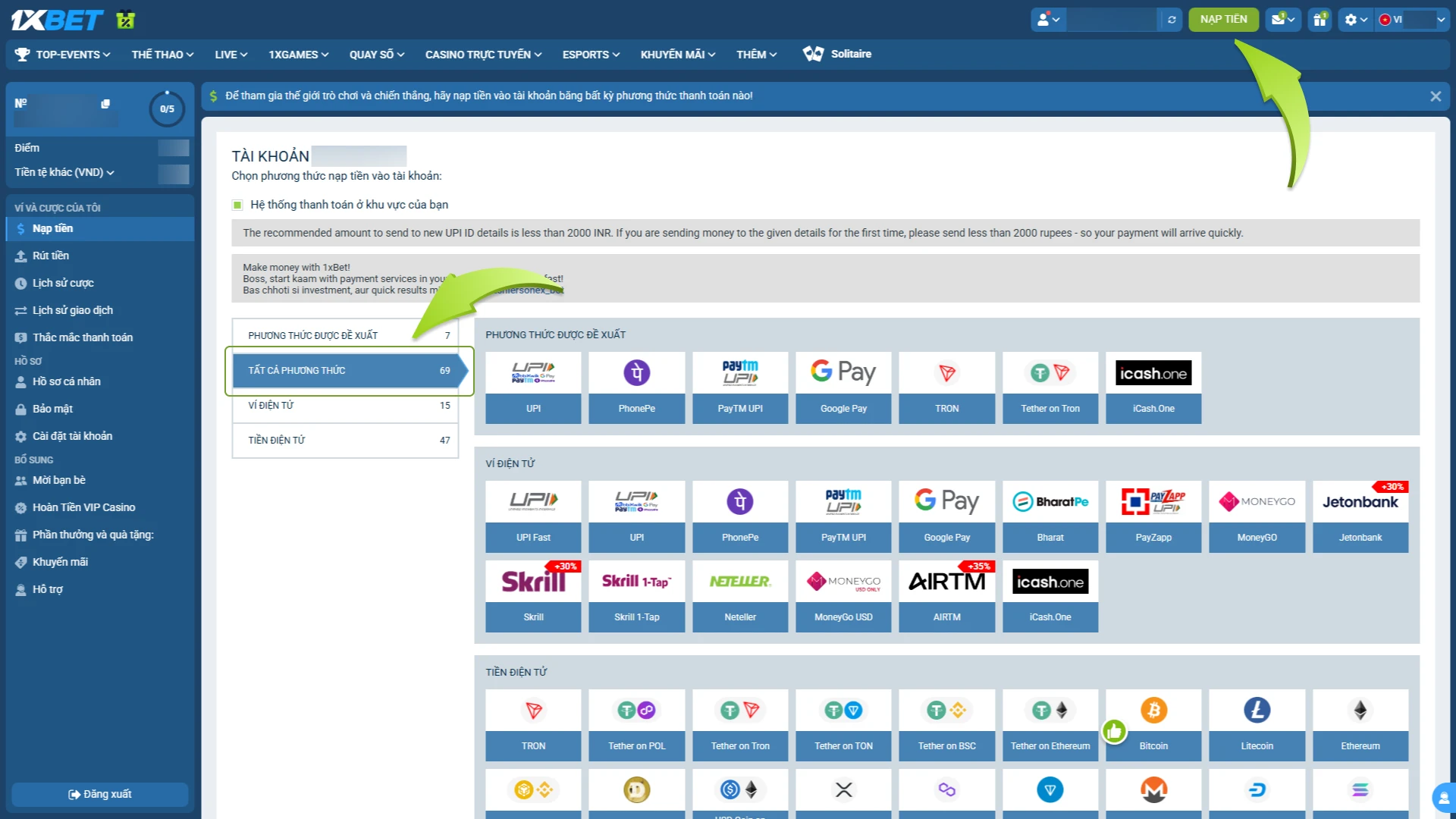
Task: Close the blue deposit notification banner
Action: tap(1435, 96)
